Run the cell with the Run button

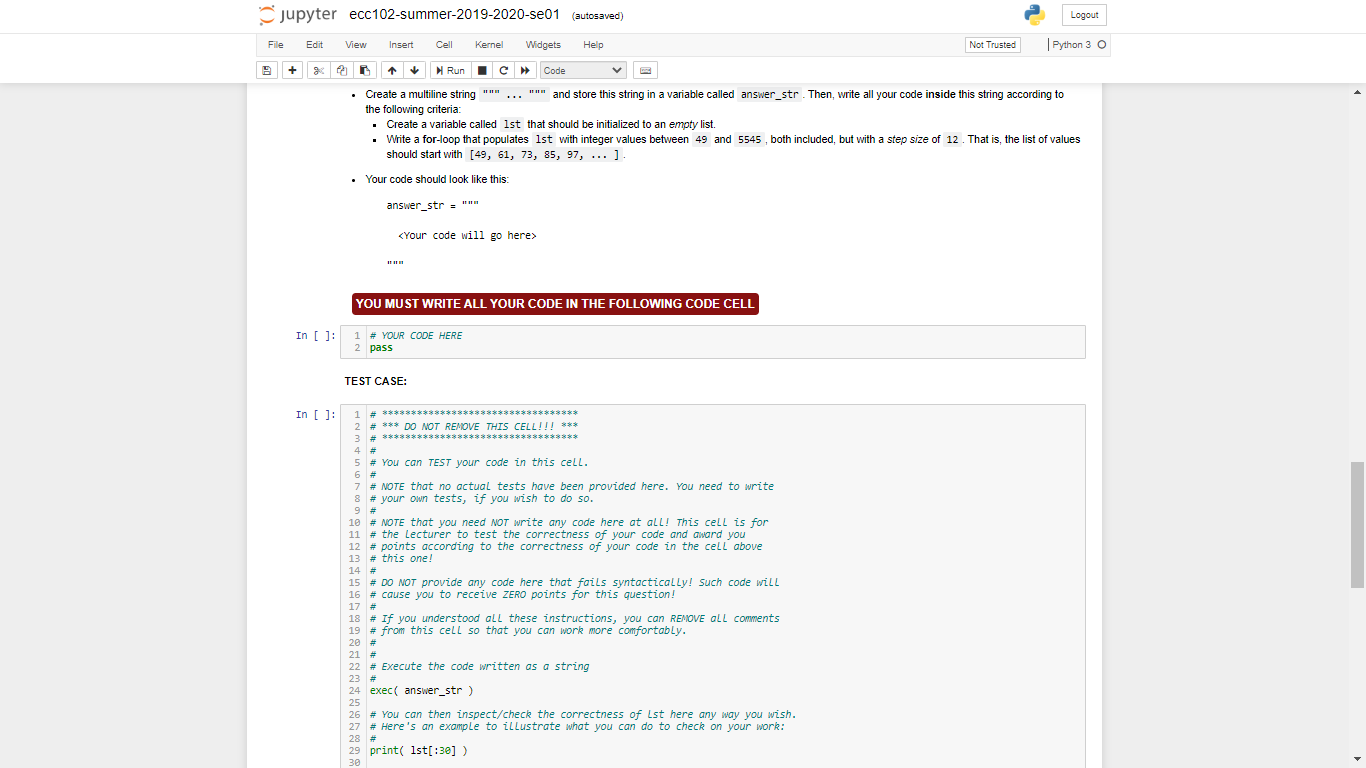tap(449, 70)
